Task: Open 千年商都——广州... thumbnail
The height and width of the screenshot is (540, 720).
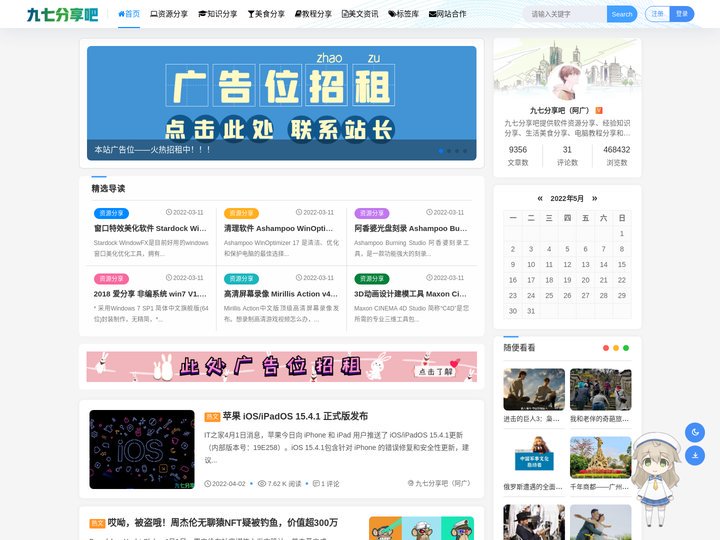Action: (601, 457)
